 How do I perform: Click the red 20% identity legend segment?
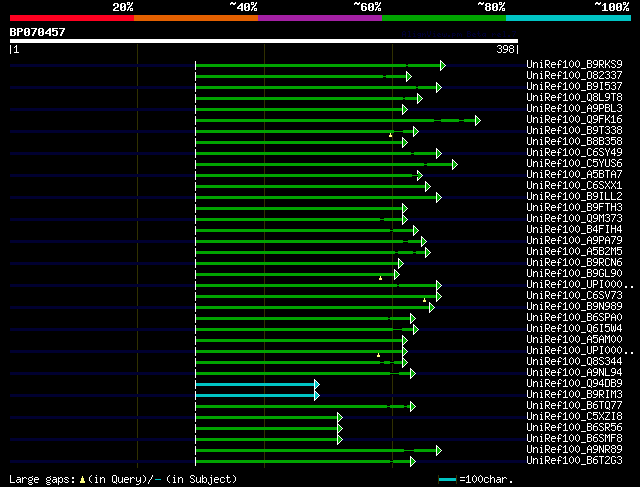click(72, 18)
